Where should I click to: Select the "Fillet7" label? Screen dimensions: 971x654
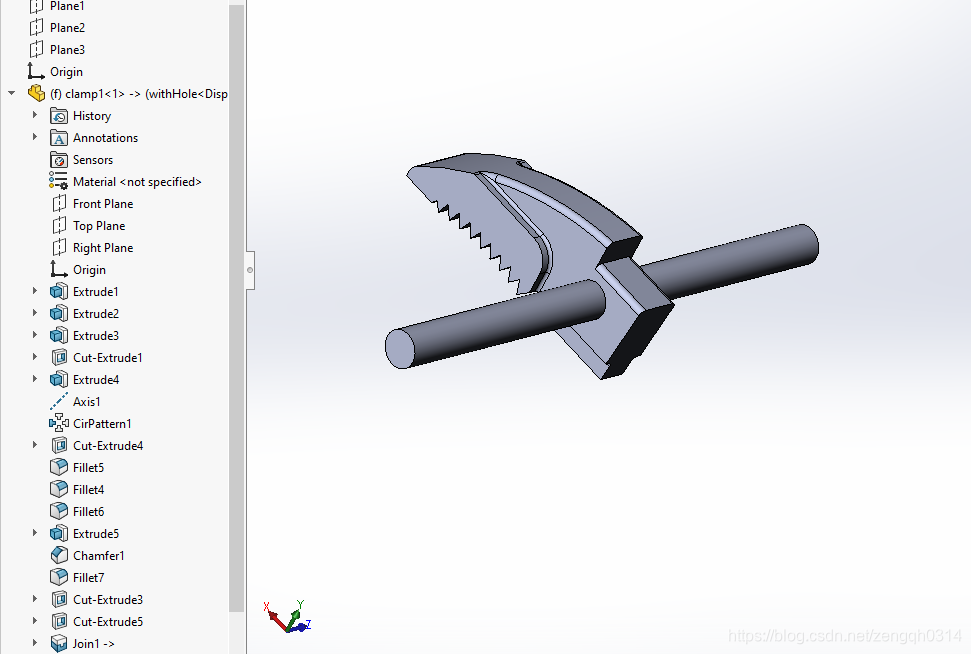pyautogui.click(x=89, y=578)
